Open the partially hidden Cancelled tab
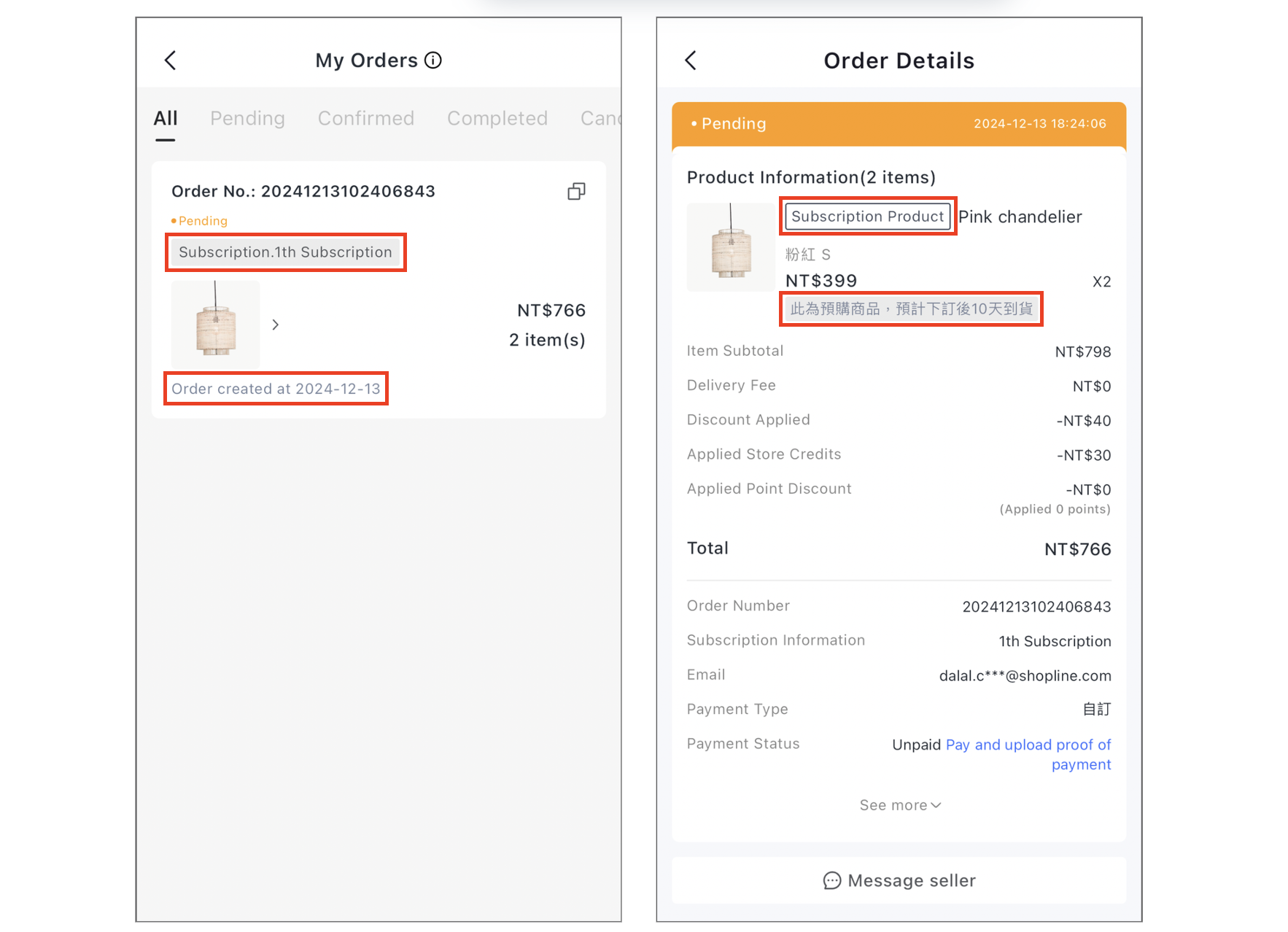Screen dimensions: 1288x932 (600, 118)
